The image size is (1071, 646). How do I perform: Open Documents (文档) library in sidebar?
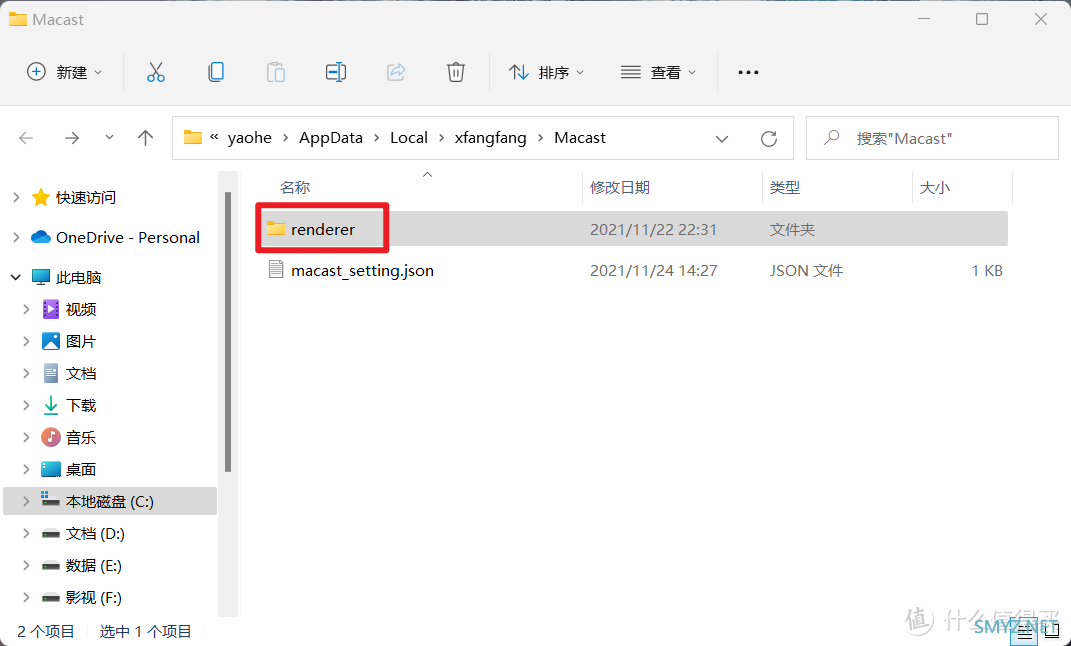(81, 374)
